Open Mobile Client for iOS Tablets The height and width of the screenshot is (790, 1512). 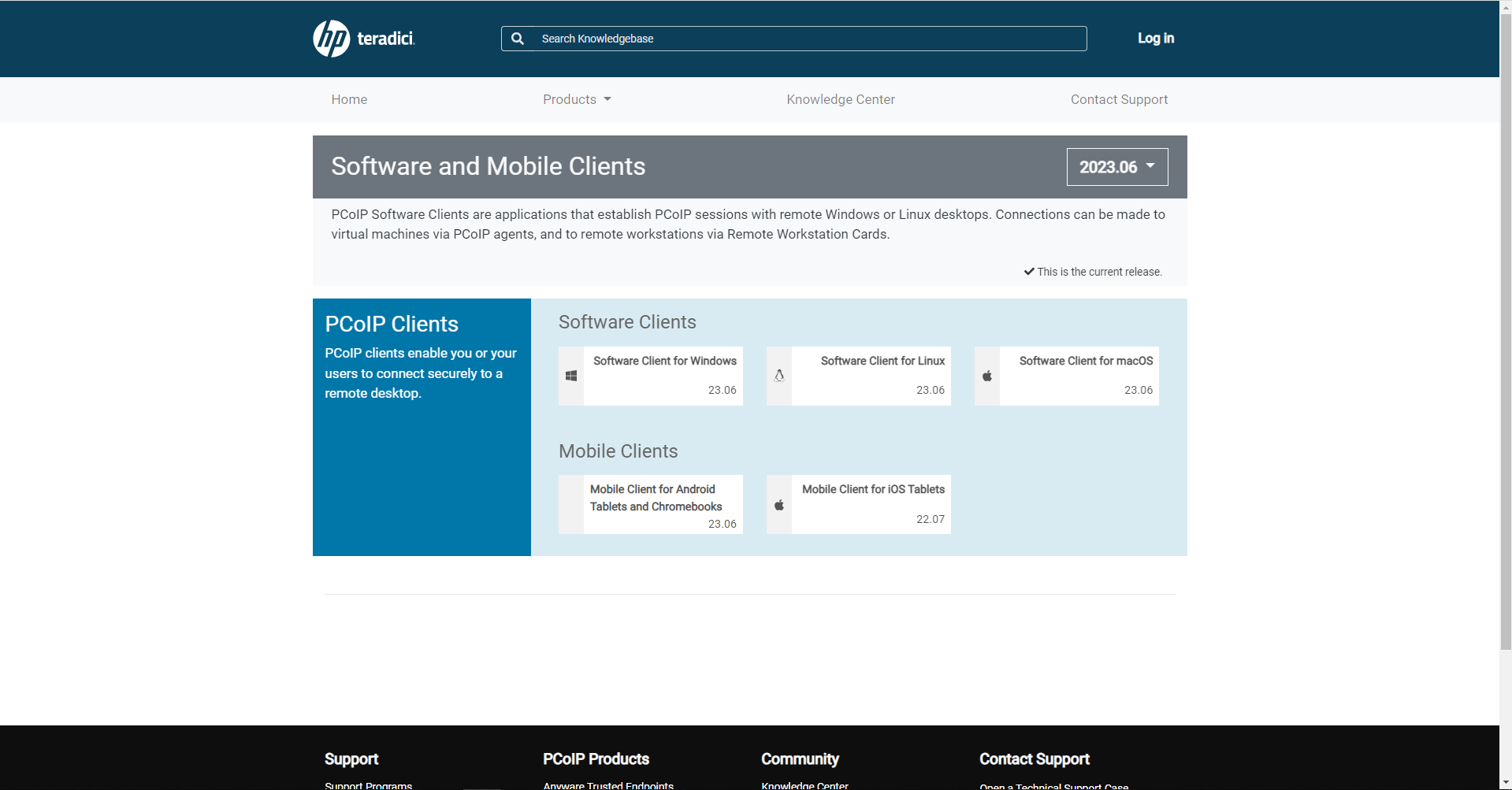[x=872, y=490]
